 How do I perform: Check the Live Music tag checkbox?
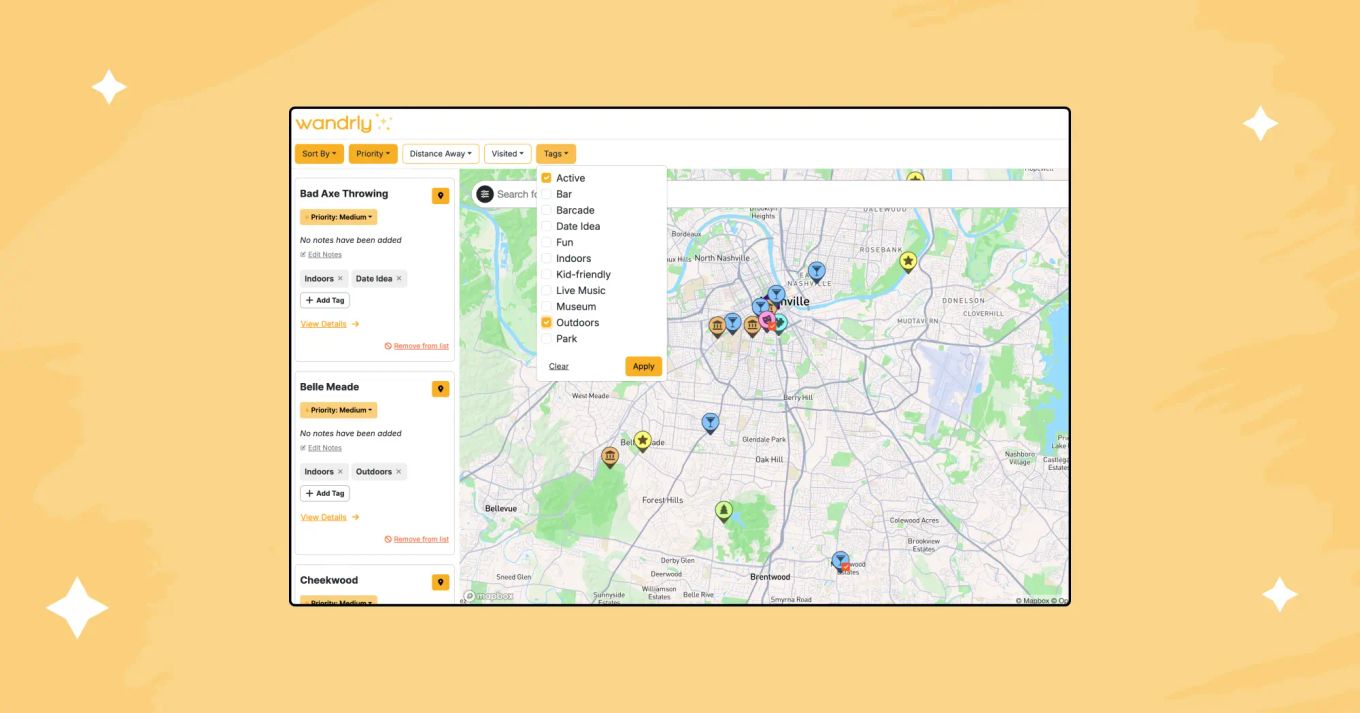(547, 290)
